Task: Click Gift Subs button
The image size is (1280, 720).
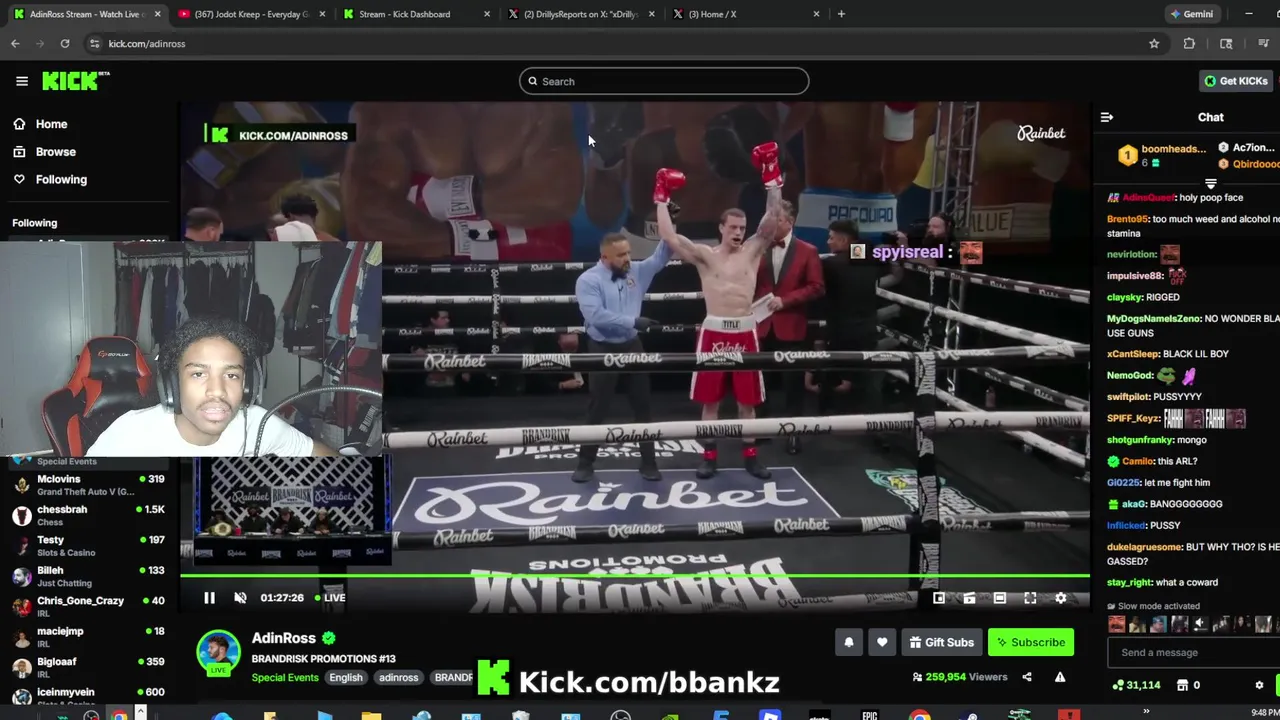Action: coord(941,643)
